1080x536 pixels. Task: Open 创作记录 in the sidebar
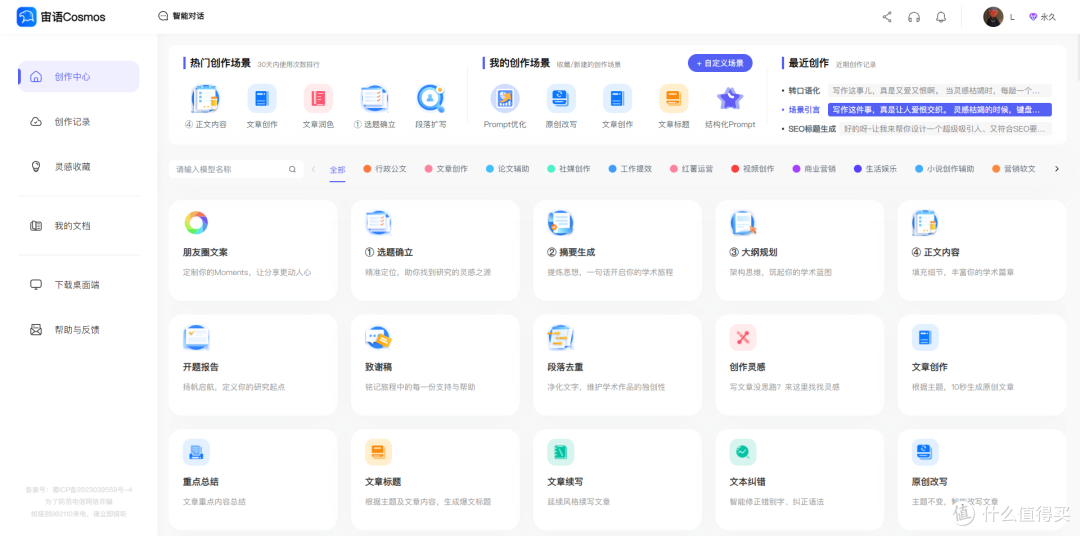tap(72, 122)
